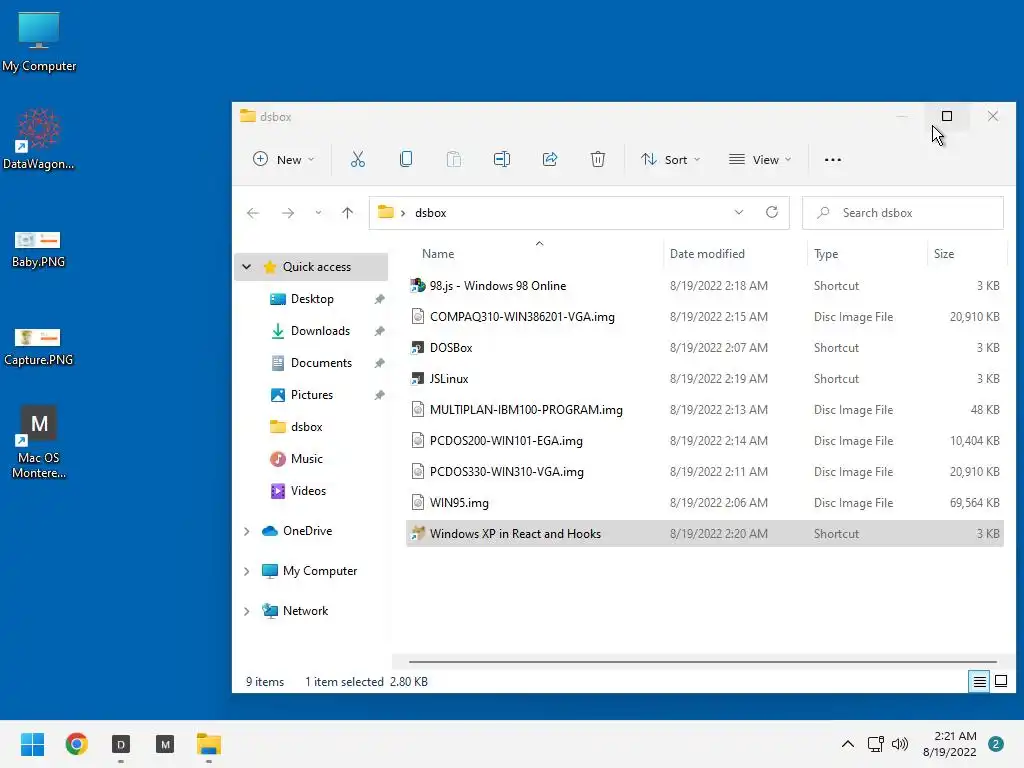
Task: Open recent locations dropdown arrow
Action: pos(318,213)
